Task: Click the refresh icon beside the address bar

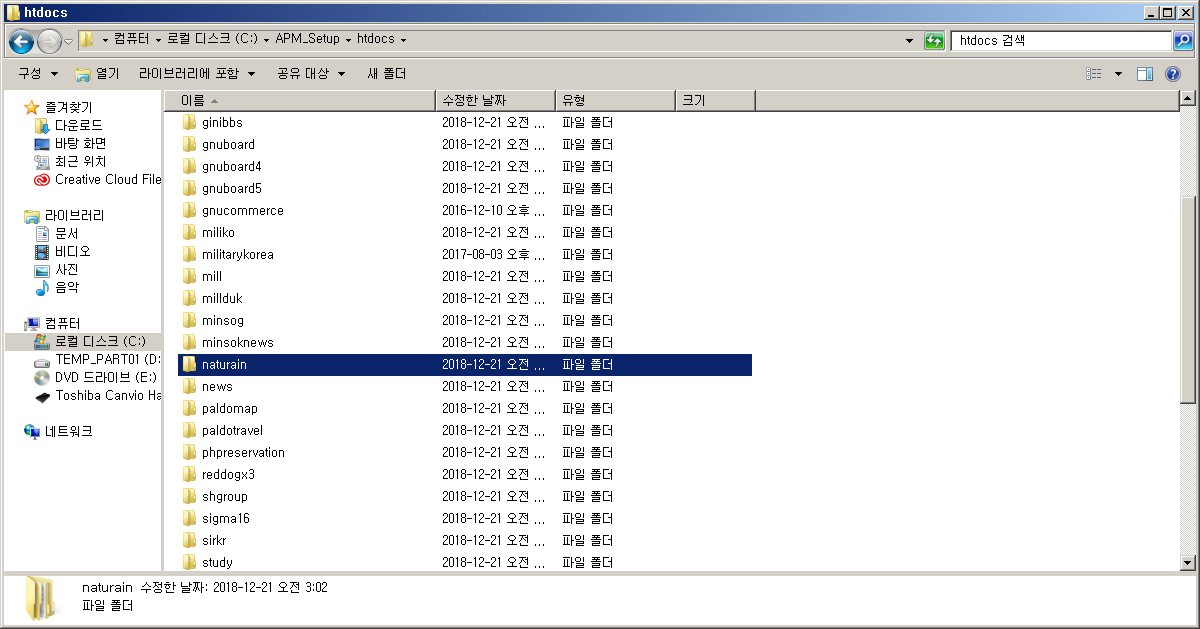Action: 934,41
